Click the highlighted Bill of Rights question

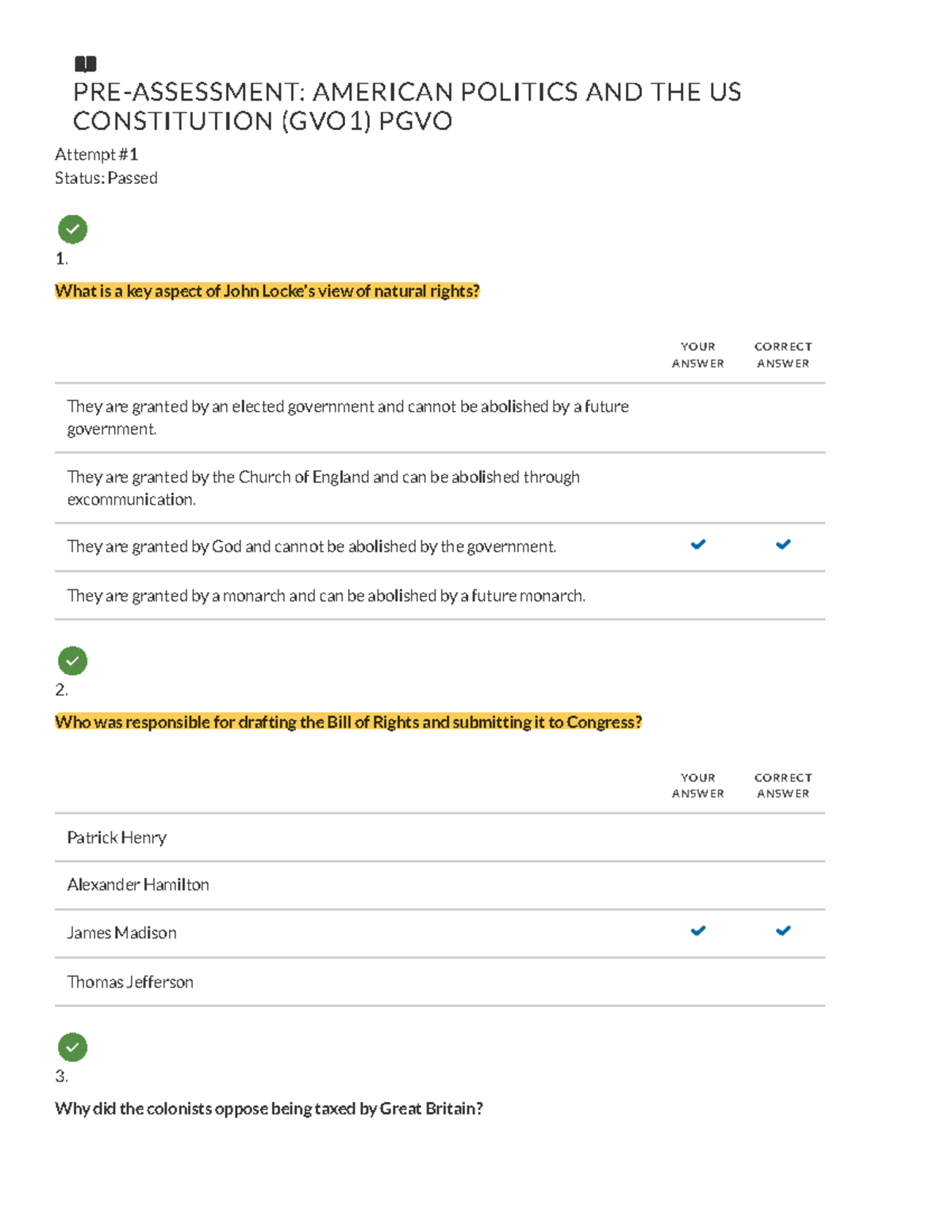[348, 722]
